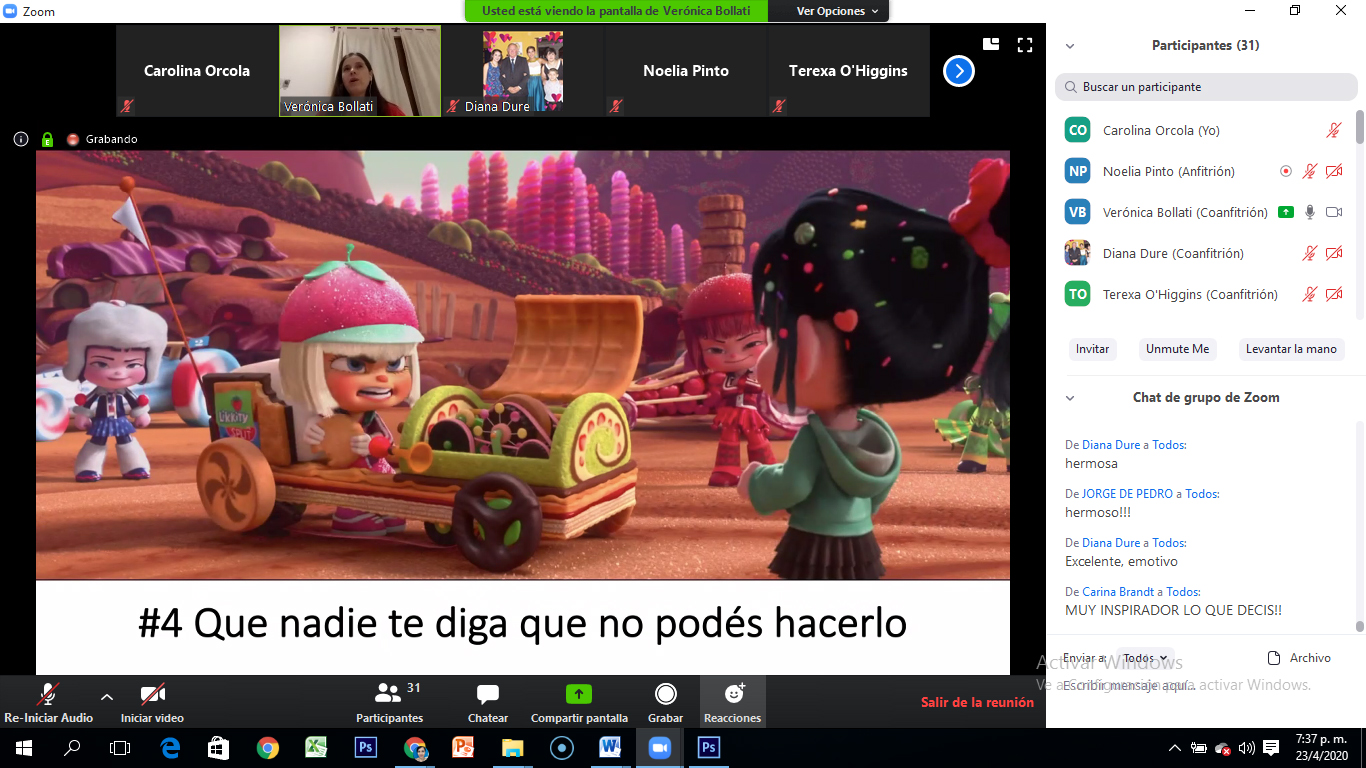Click the green encryption lock icon
This screenshot has width=1366, height=768.
[46, 140]
